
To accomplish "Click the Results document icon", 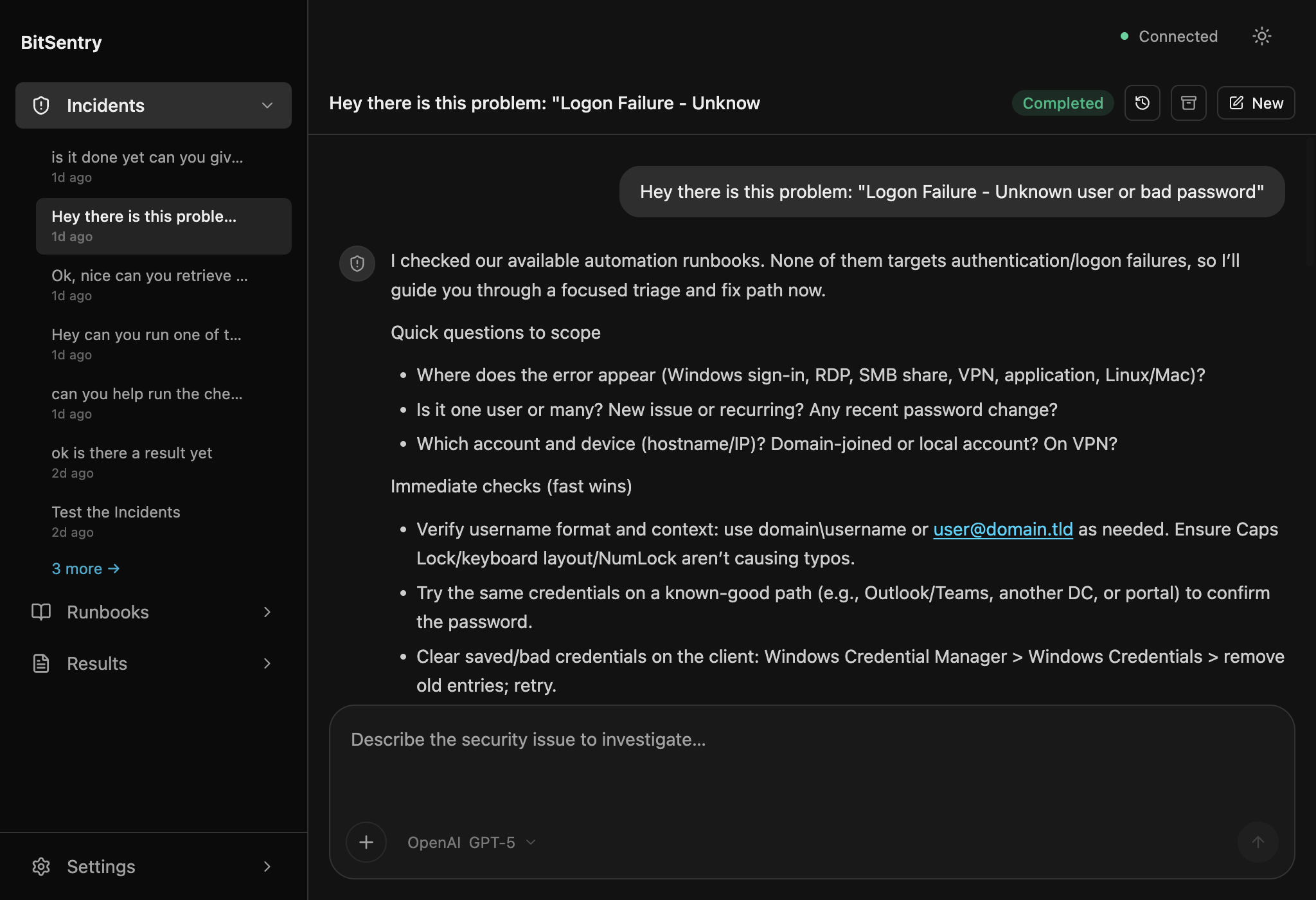I will 41,663.
